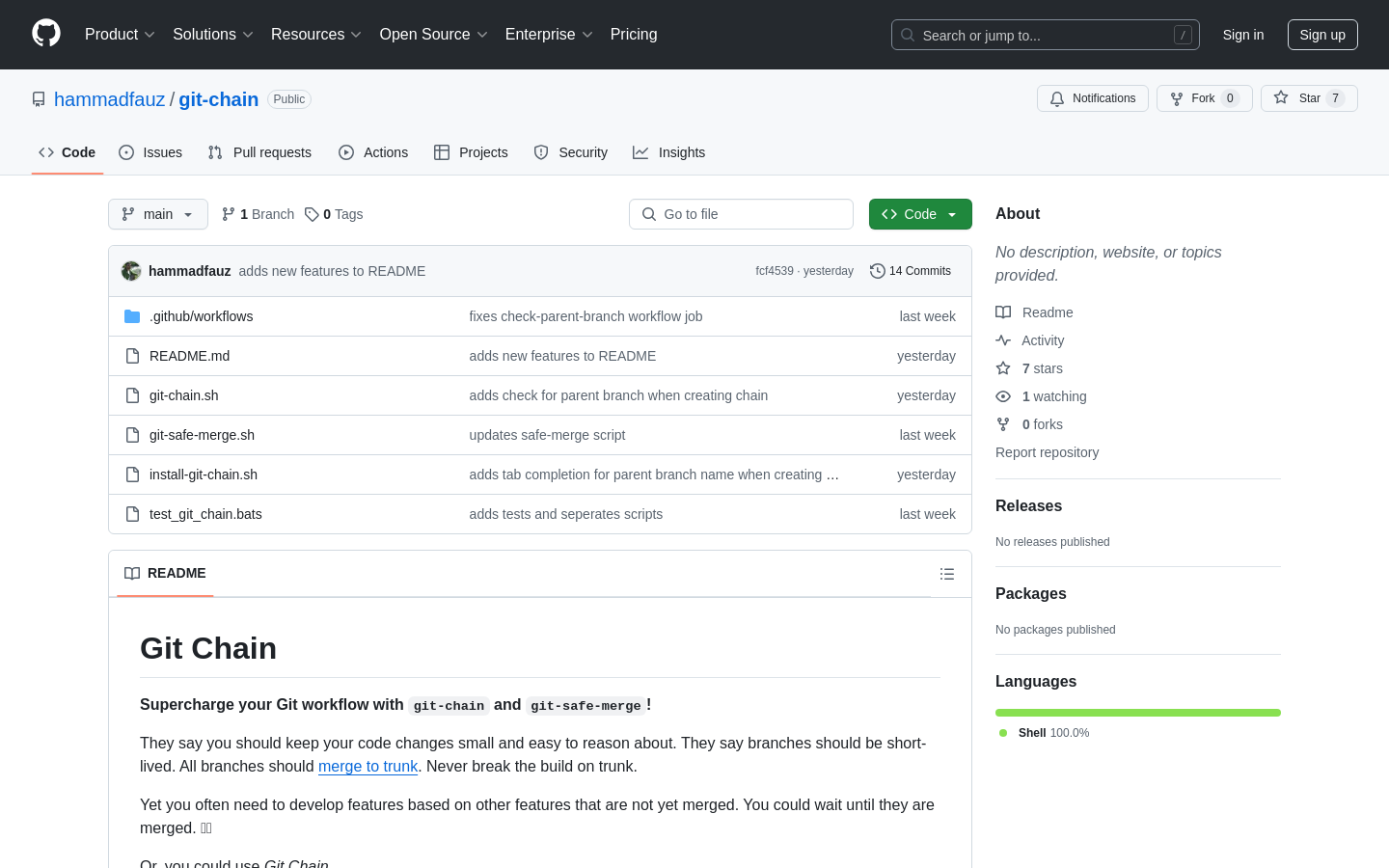Expand the Solutions menu
1389x868 pixels.
coord(213,35)
